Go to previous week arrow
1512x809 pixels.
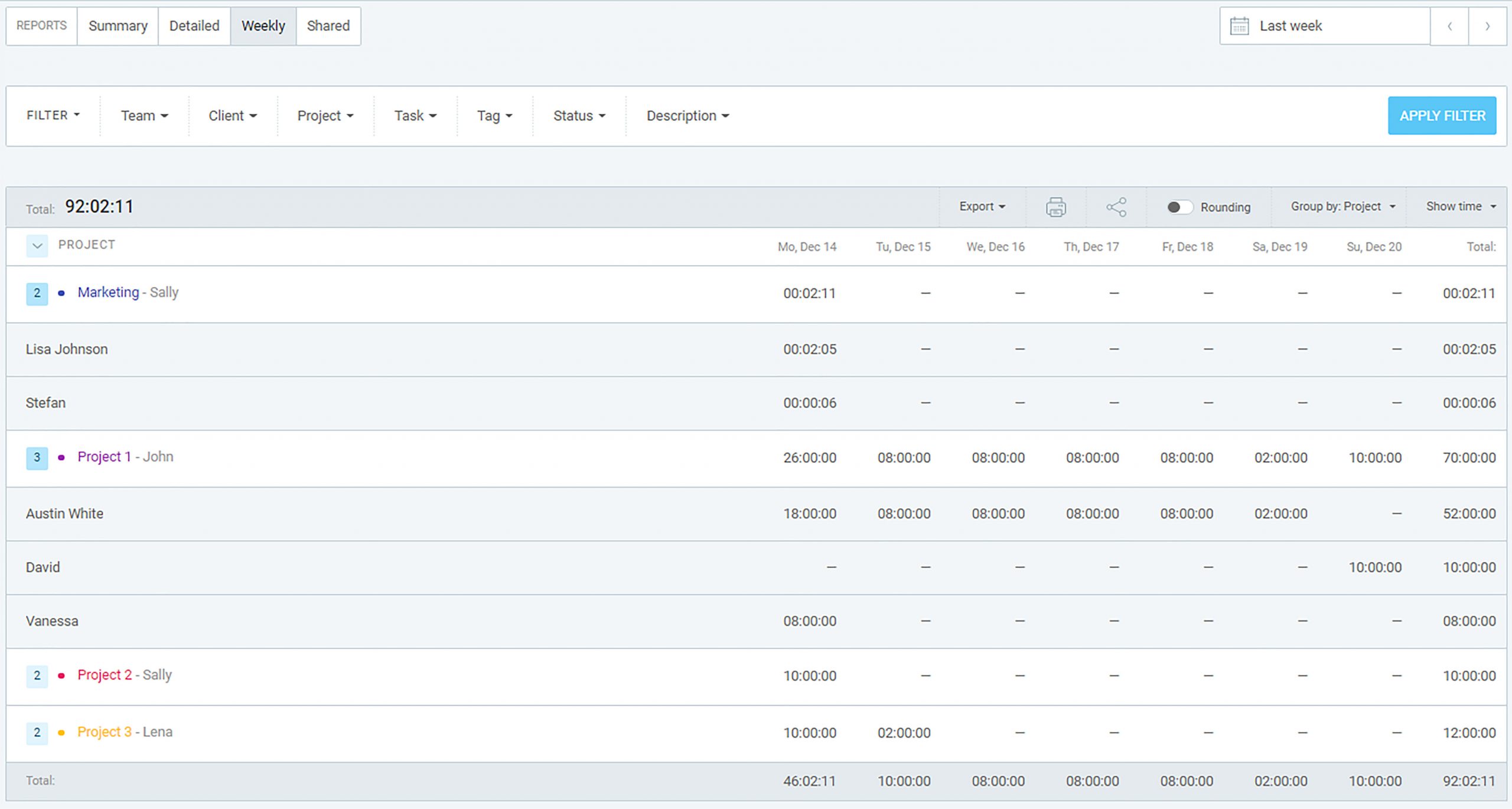pos(1449,26)
